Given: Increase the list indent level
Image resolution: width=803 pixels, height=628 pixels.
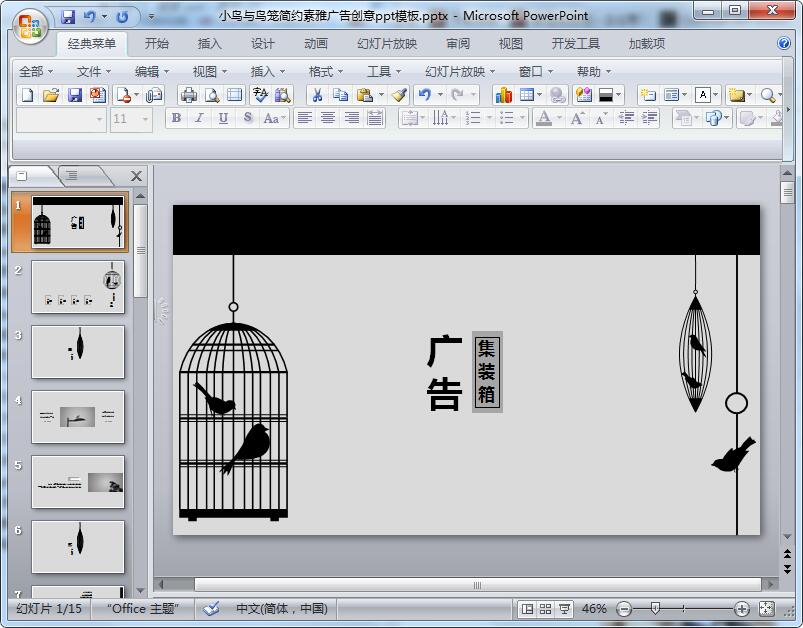Looking at the screenshot, I should point(649,118).
